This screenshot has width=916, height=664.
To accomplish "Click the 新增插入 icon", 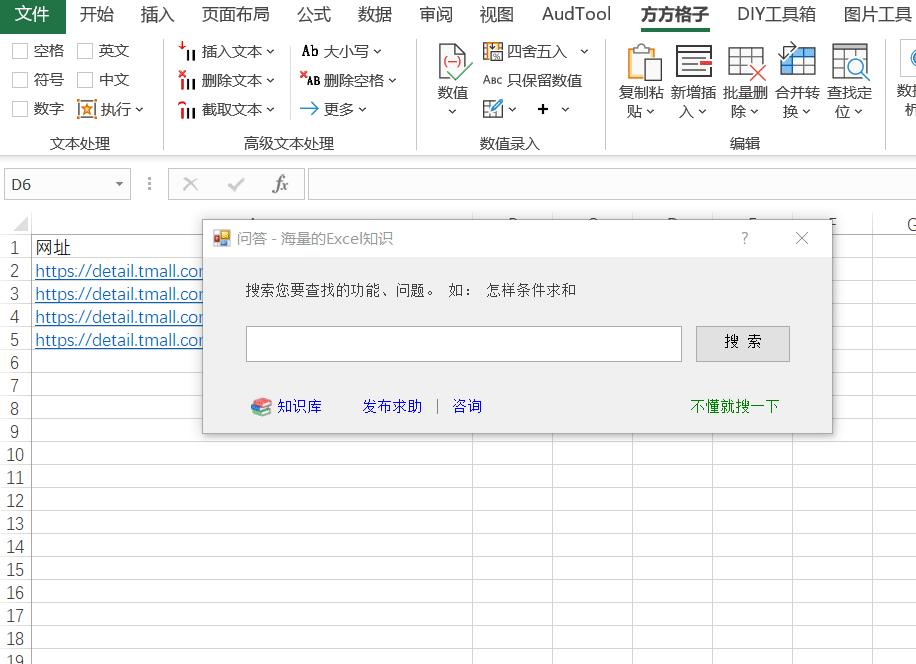I will click(693, 62).
